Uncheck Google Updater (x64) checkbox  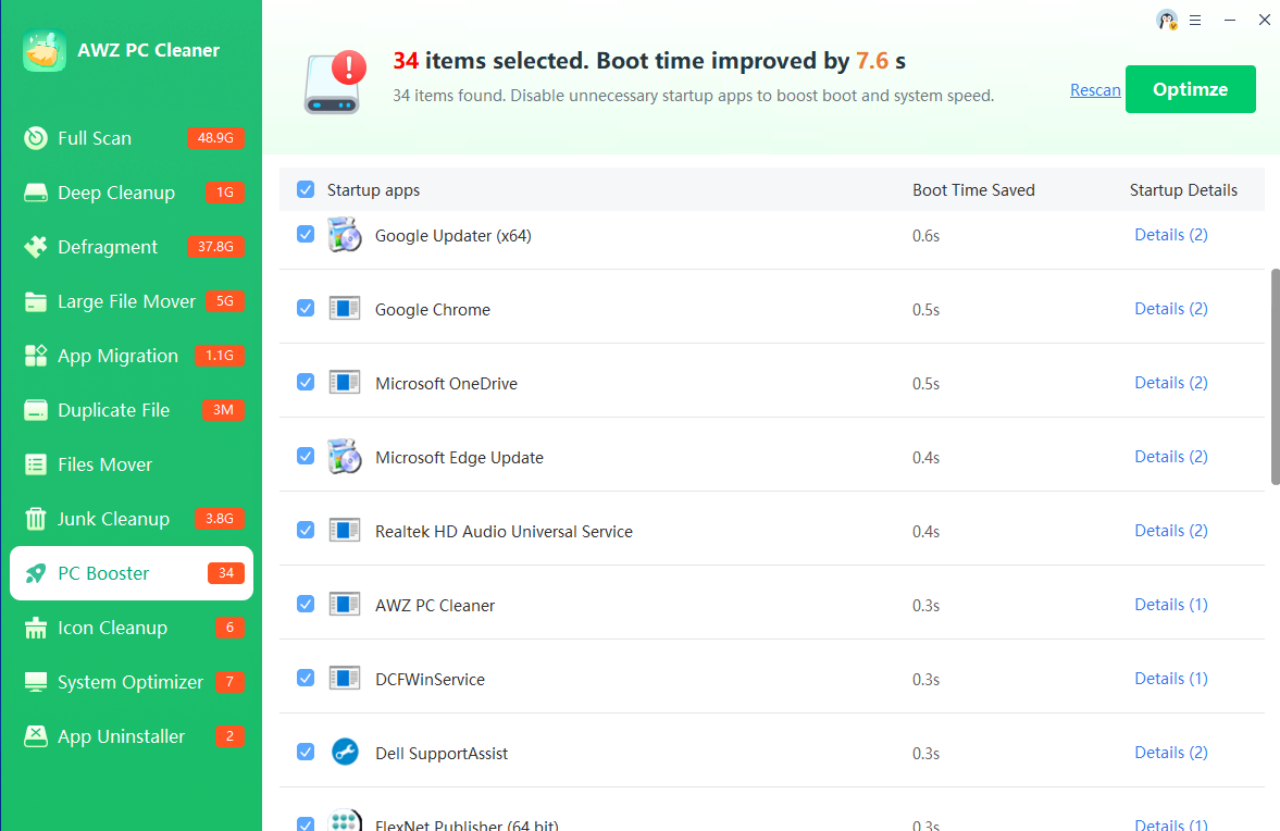click(x=306, y=234)
